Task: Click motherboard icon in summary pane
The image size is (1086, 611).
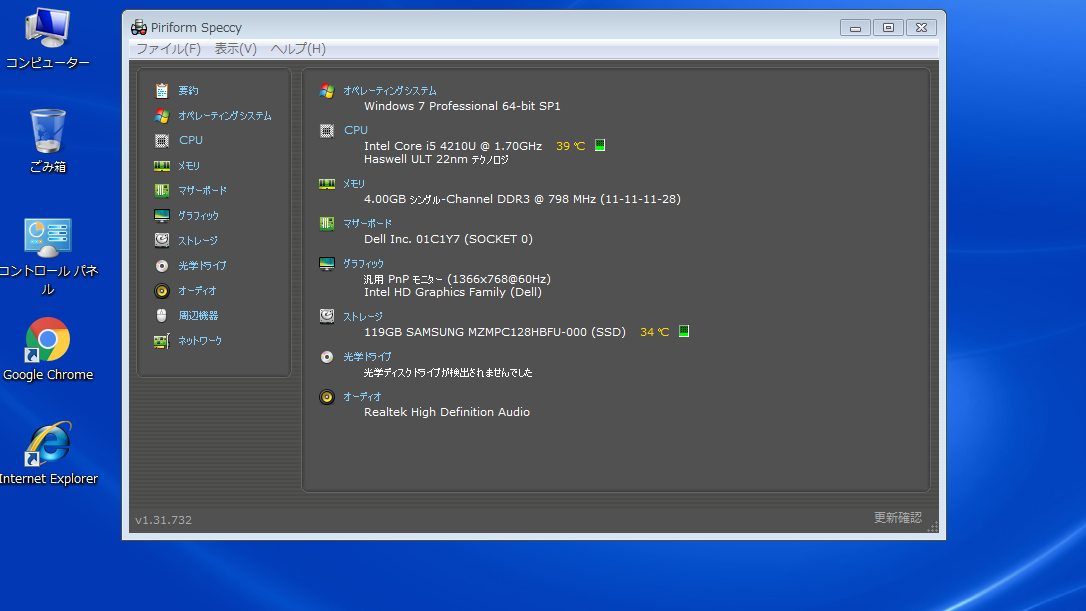Action: 327,223
